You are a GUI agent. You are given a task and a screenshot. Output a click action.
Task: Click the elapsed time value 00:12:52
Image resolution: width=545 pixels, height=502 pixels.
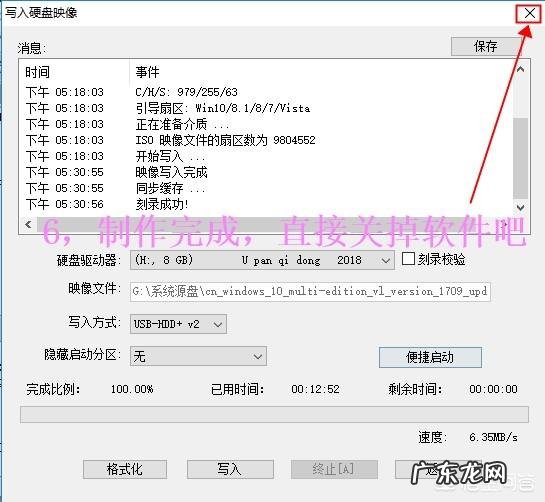(x=316, y=389)
